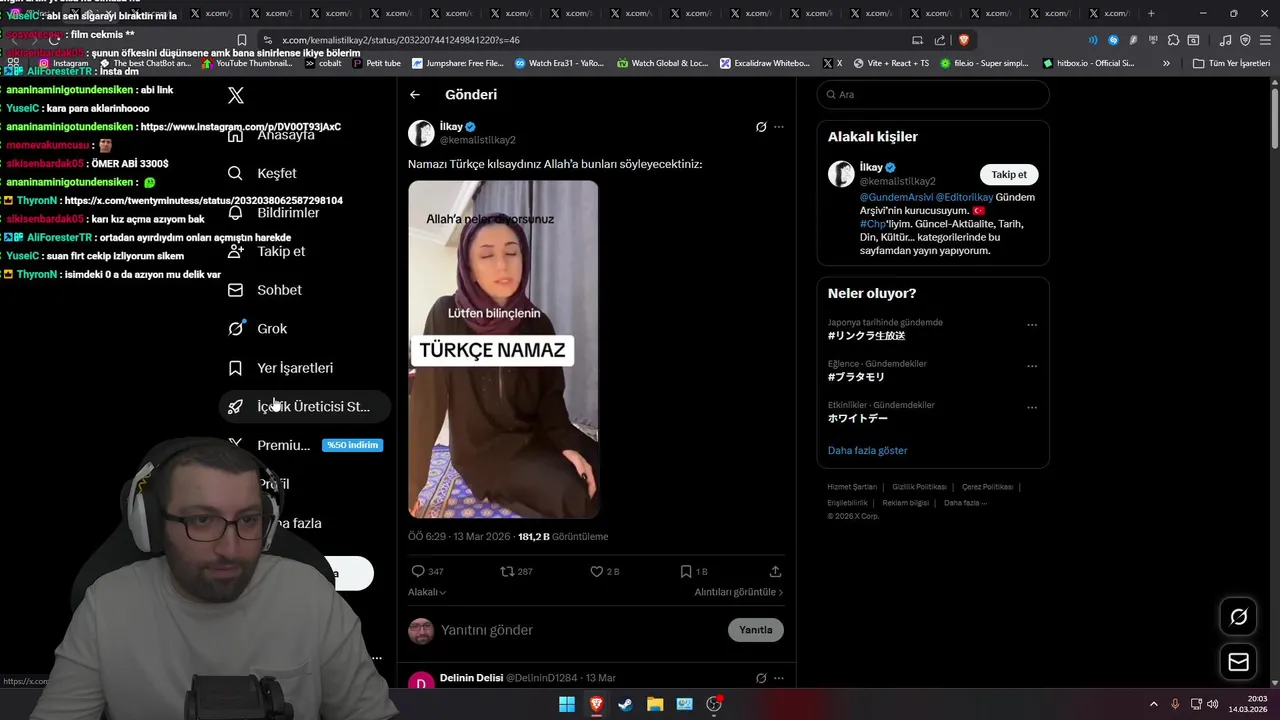Open Yer İşaretleri in the sidebar
Screen dimensions: 1280x720
[x=281, y=367]
